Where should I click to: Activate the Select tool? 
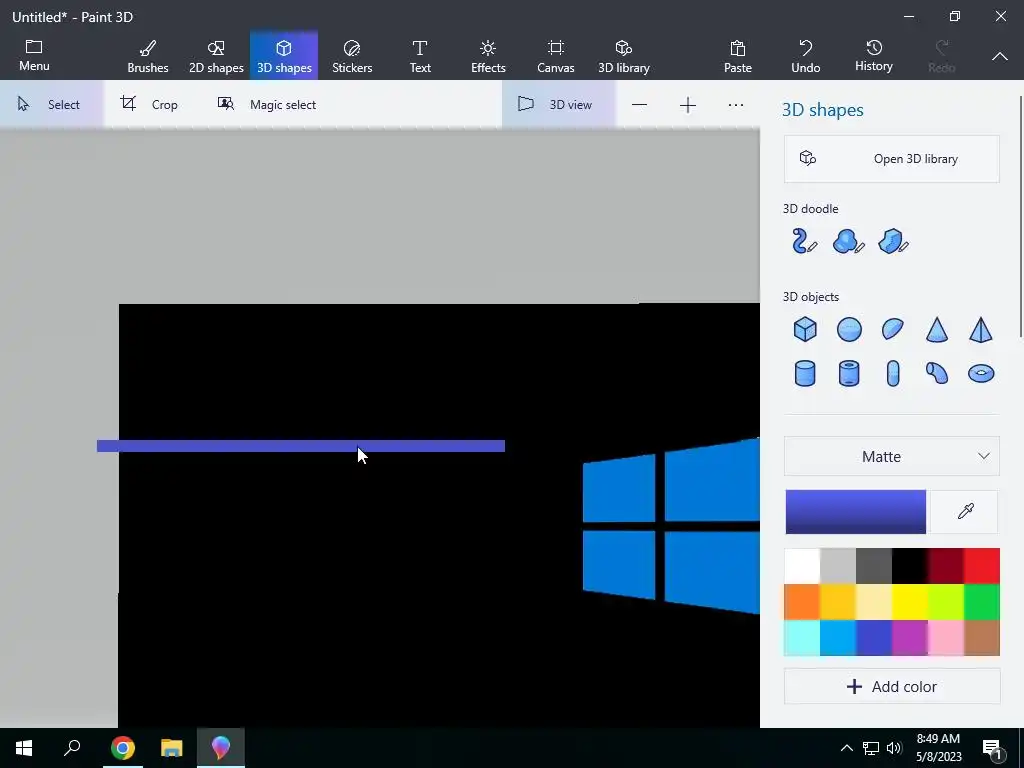point(51,104)
